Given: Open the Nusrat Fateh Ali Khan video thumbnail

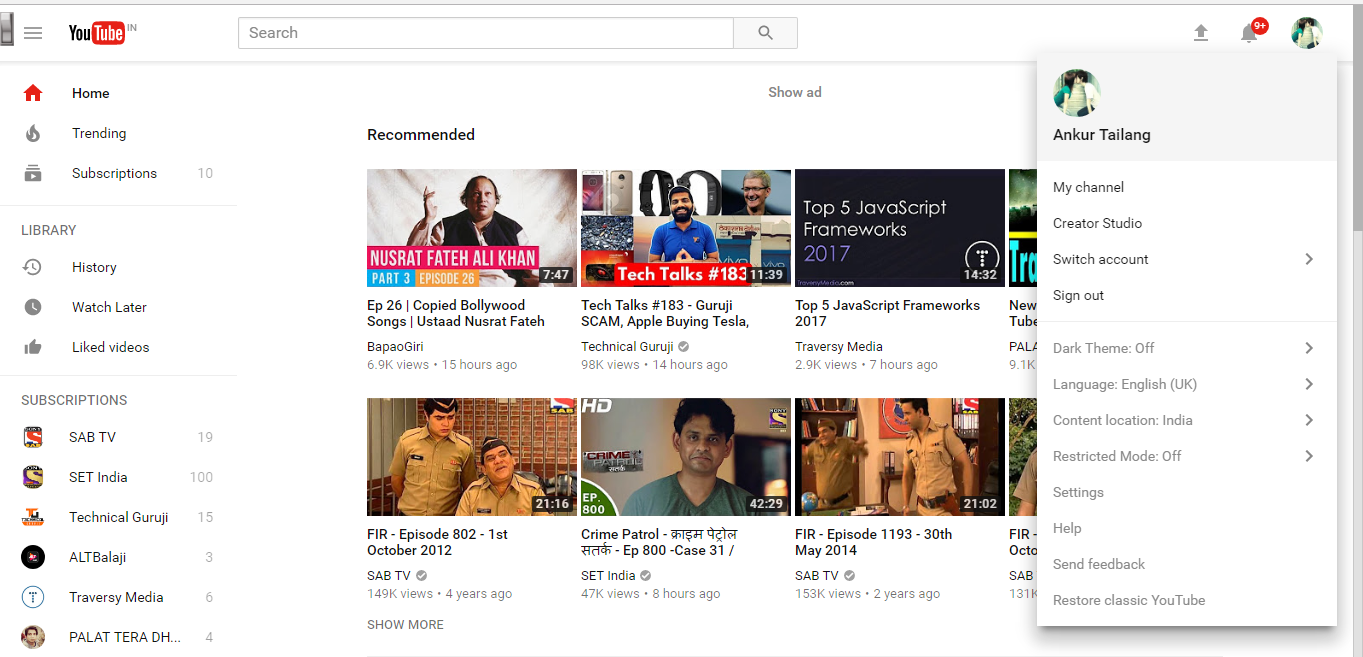Looking at the screenshot, I should (472, 228).
